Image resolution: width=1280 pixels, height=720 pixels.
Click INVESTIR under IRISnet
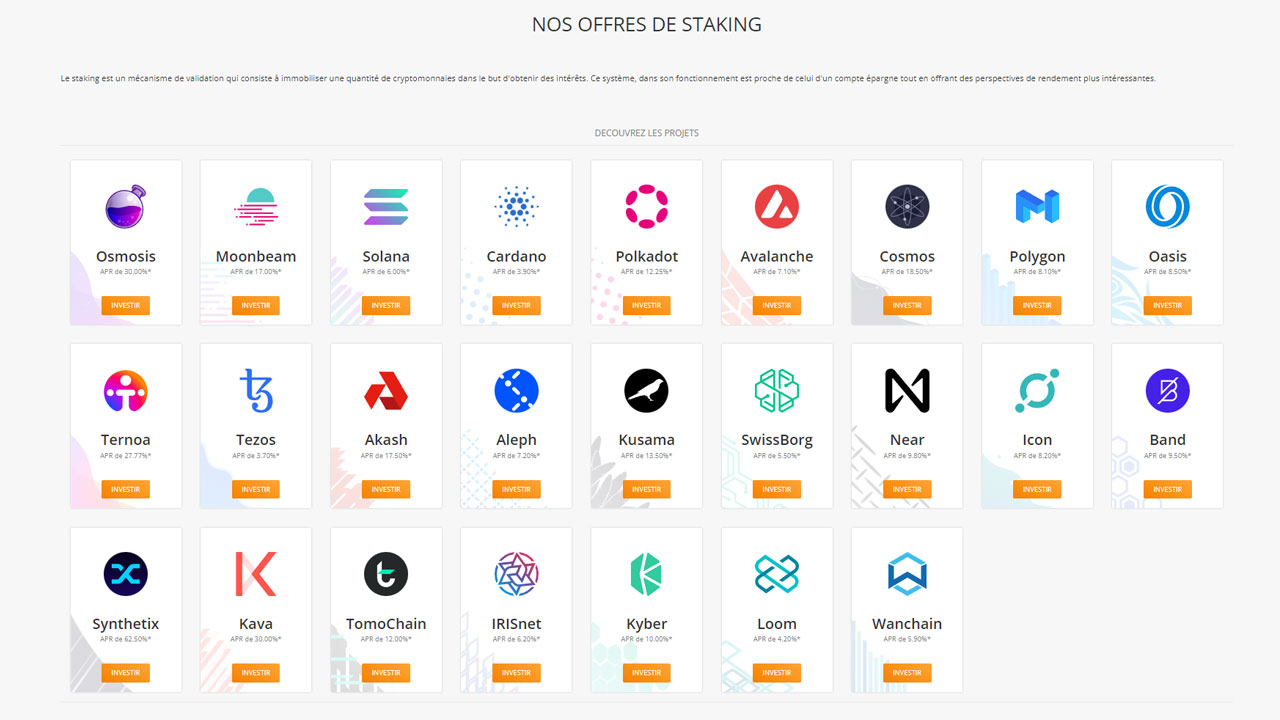[x=516, y=672]
